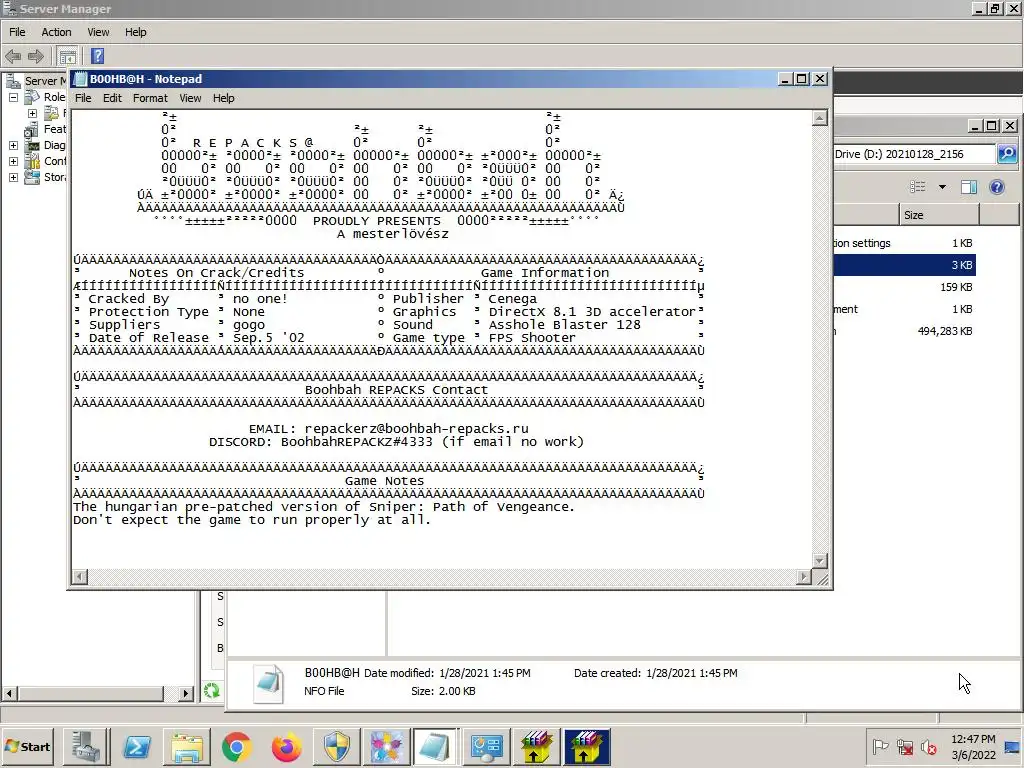
Task: Click the change view icon in Explorer
Action: click(918, 187)
